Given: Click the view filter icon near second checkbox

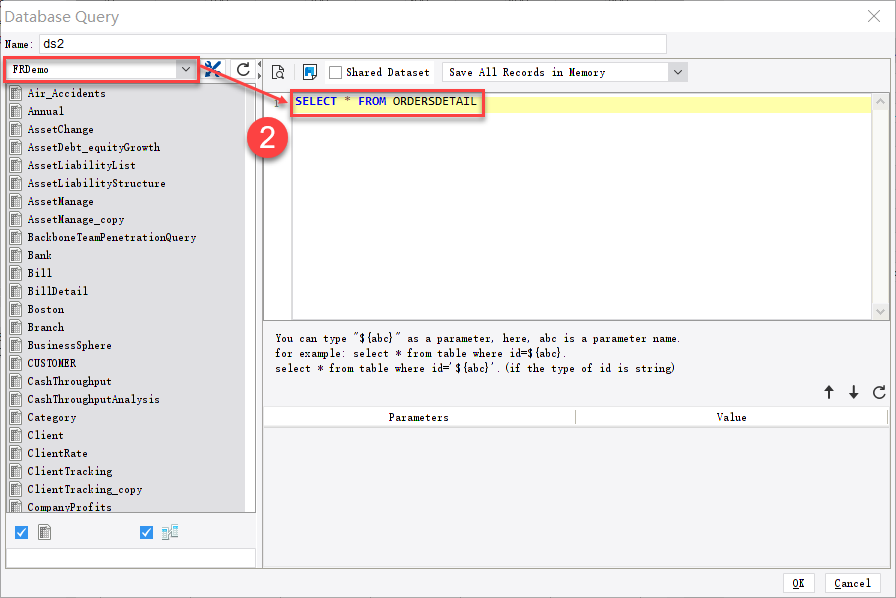Looking at the screenshot, I should [169, 532].
